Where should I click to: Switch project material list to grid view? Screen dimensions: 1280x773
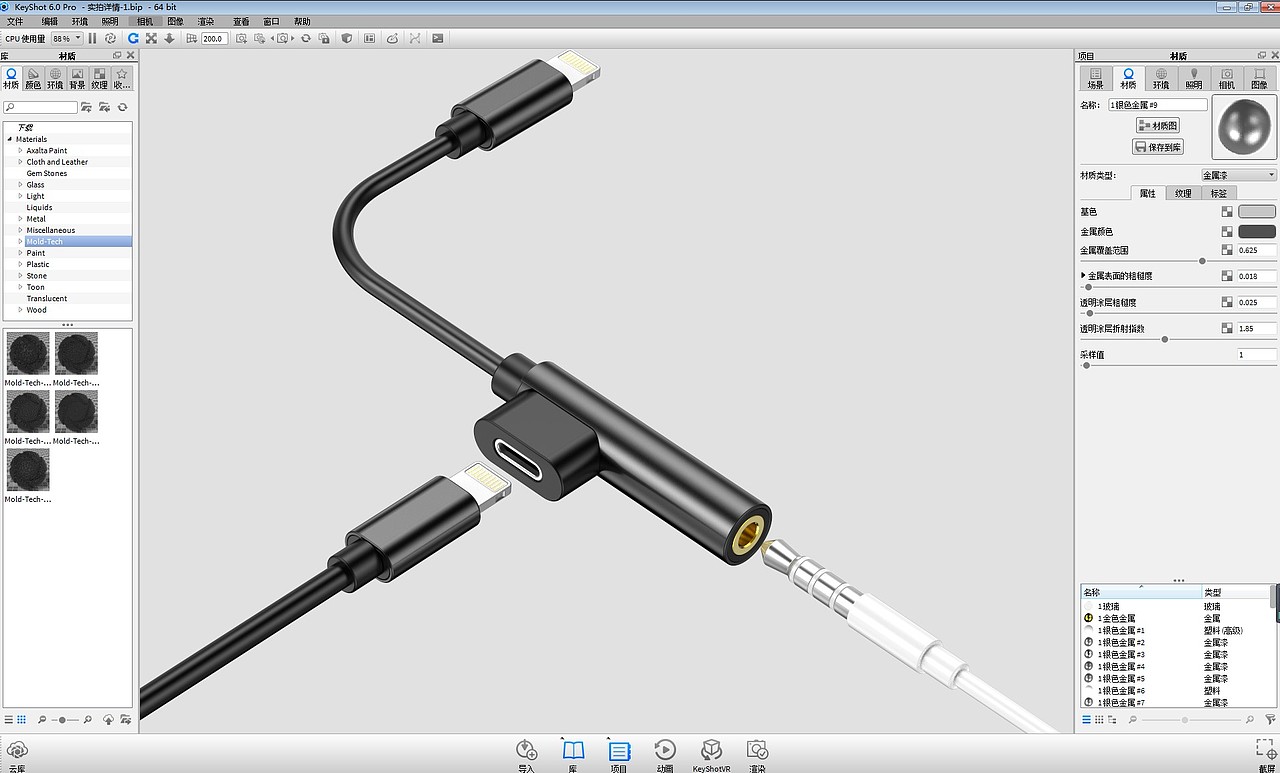1099,720
